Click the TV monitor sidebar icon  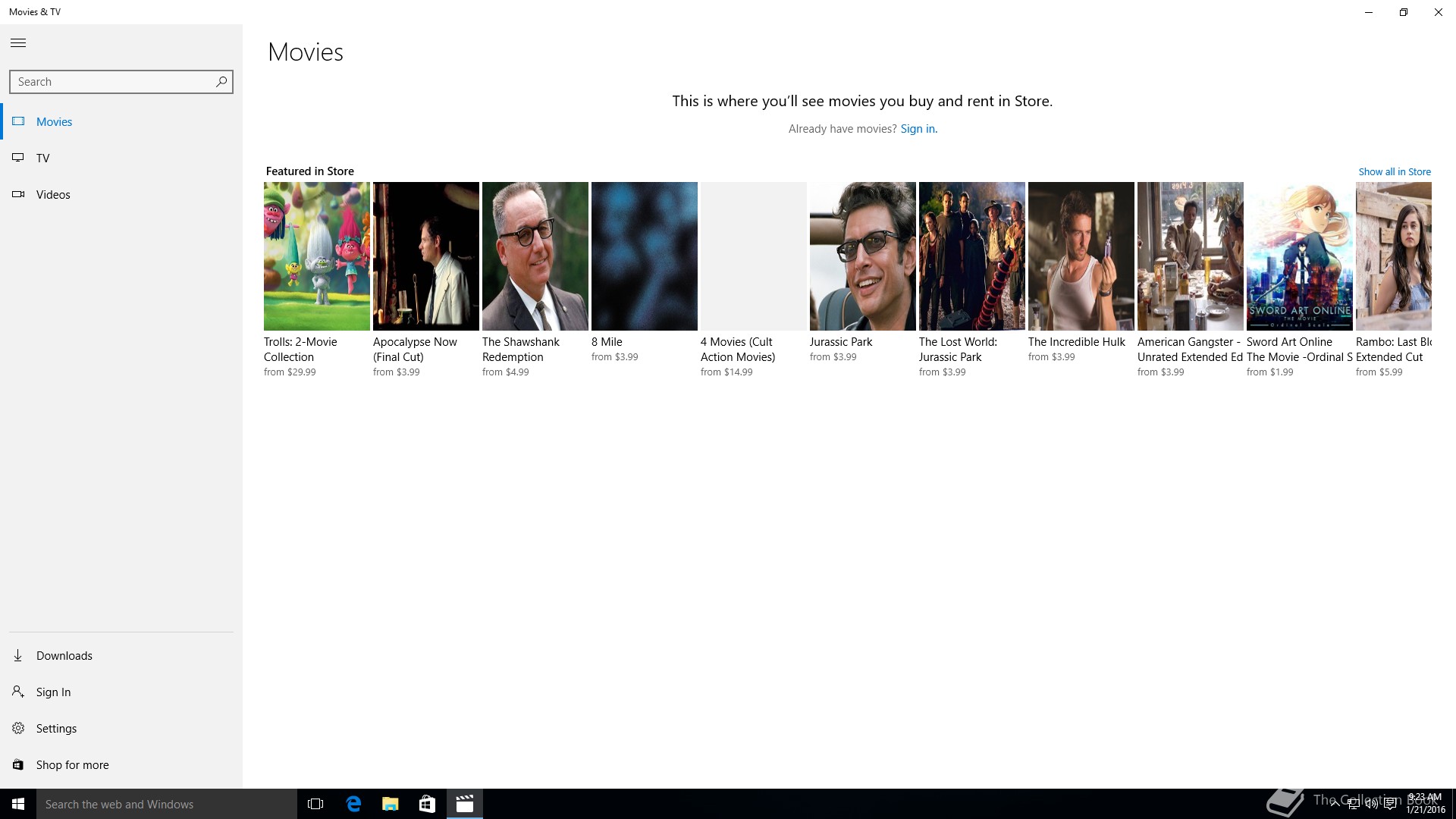[18, 158]
